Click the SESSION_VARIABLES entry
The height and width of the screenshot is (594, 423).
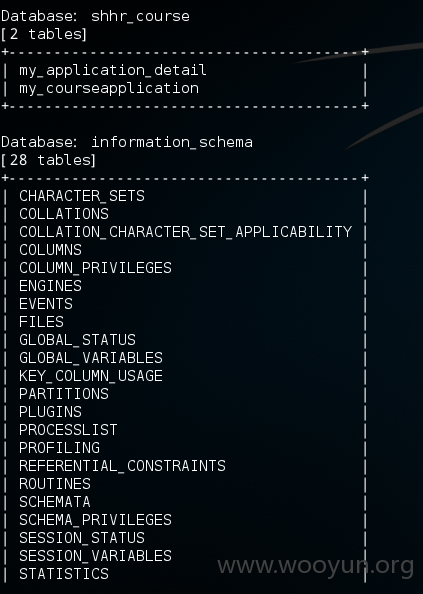tap(95, 556)
